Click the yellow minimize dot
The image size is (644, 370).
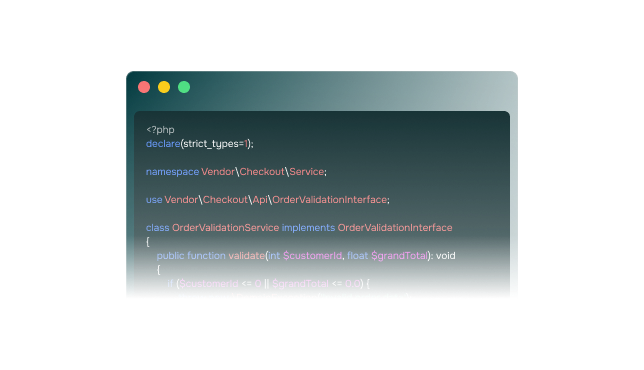[x=164, y=87]
